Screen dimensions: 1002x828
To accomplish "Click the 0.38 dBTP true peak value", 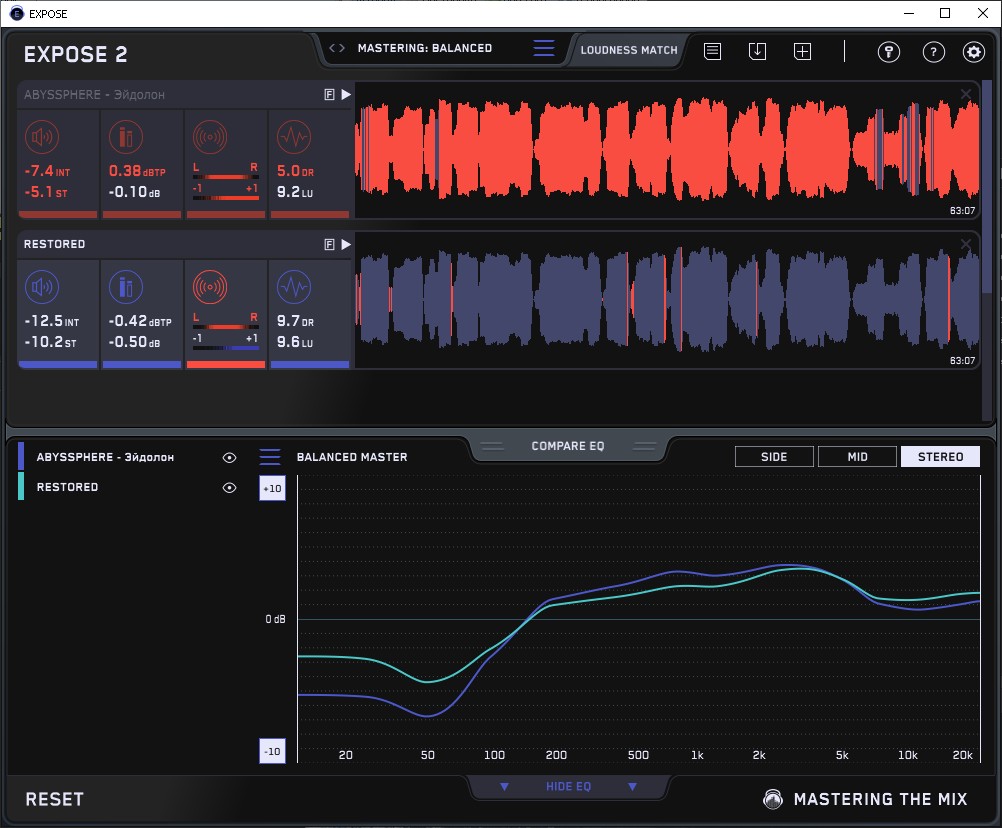I will 137,171.
